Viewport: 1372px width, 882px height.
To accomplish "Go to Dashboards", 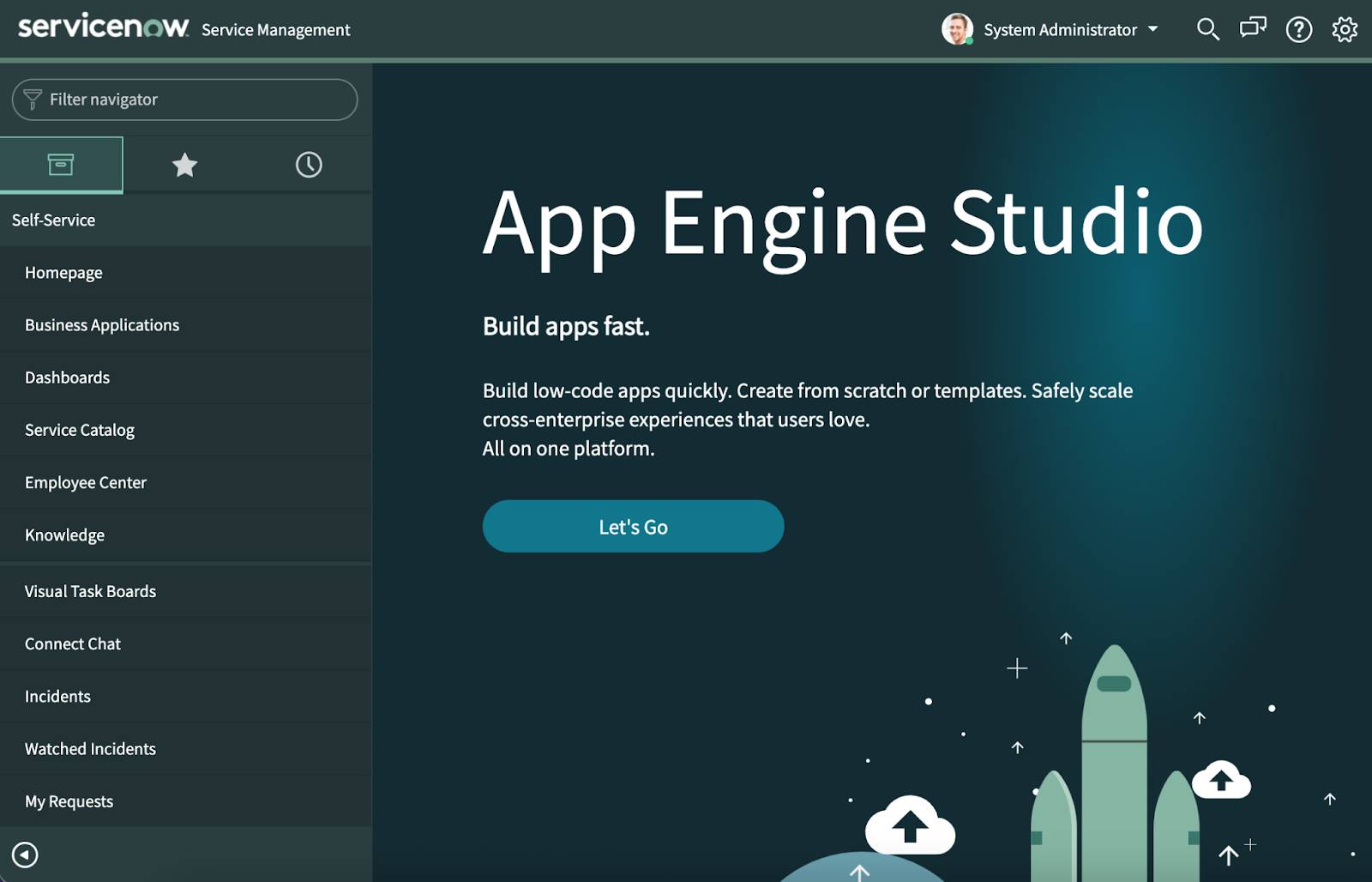I will 185,378.
